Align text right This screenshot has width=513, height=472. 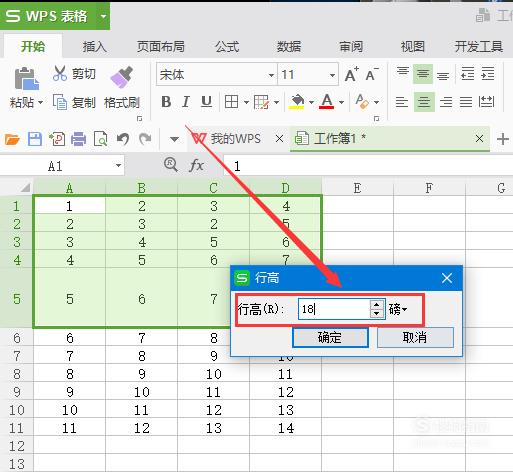(446, 102)
